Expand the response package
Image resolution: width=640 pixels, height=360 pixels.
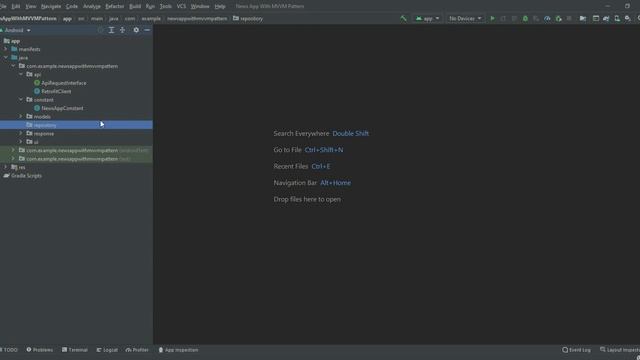pyautogui.click(x=21, y=133)
